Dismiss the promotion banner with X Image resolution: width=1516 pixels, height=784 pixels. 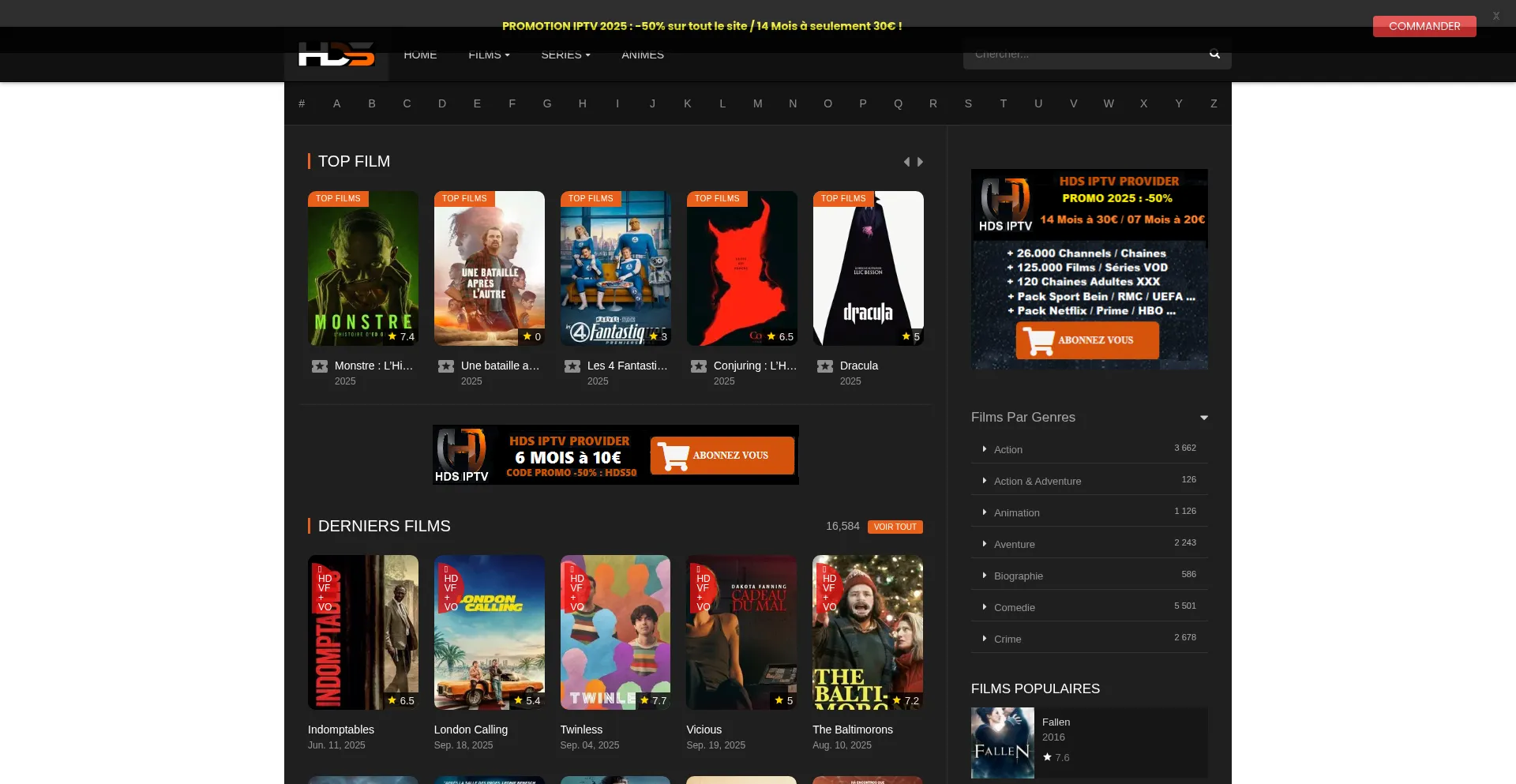(x=1495, y=16)
